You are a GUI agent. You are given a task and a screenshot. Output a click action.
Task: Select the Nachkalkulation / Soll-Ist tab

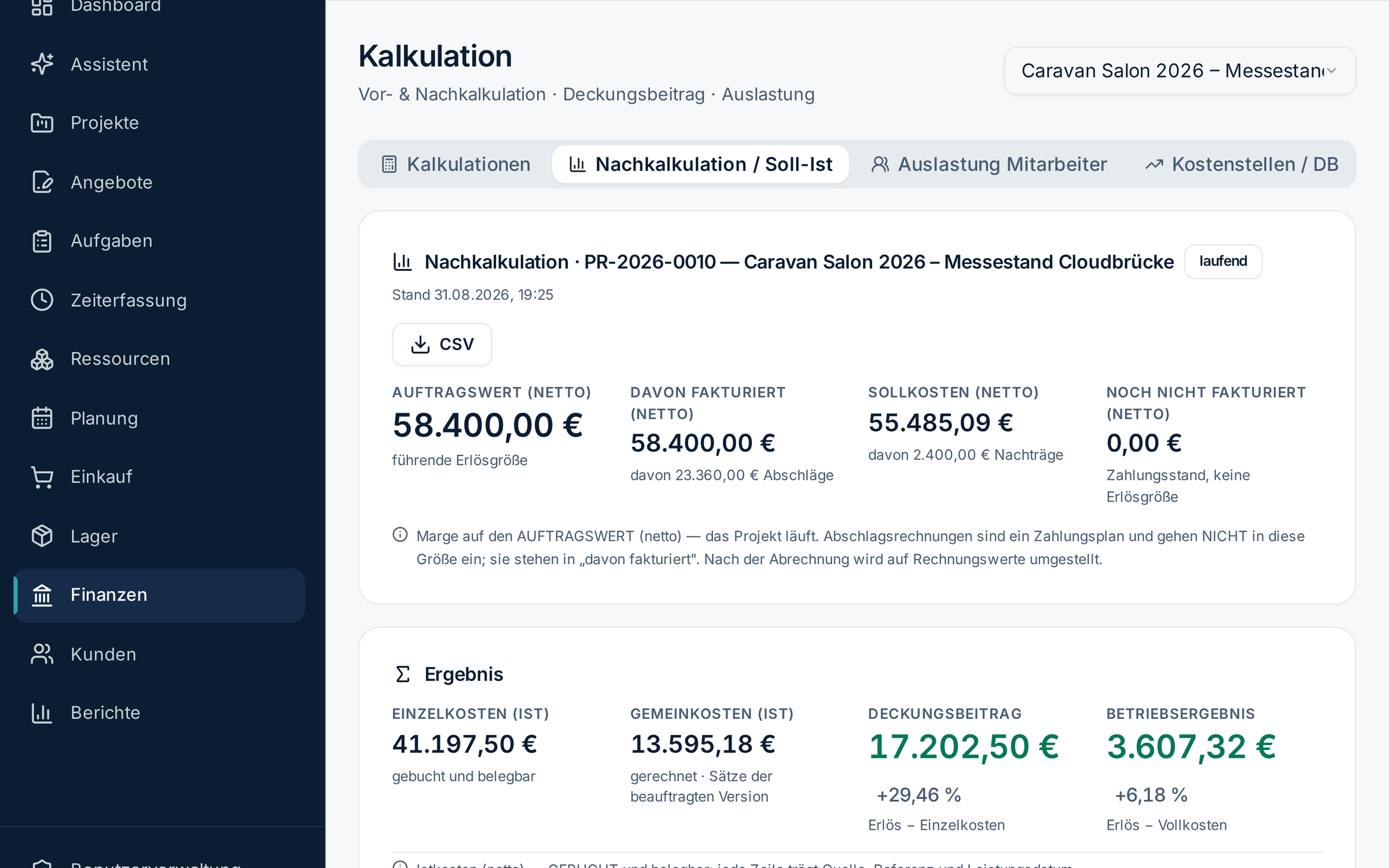point(700,164)
